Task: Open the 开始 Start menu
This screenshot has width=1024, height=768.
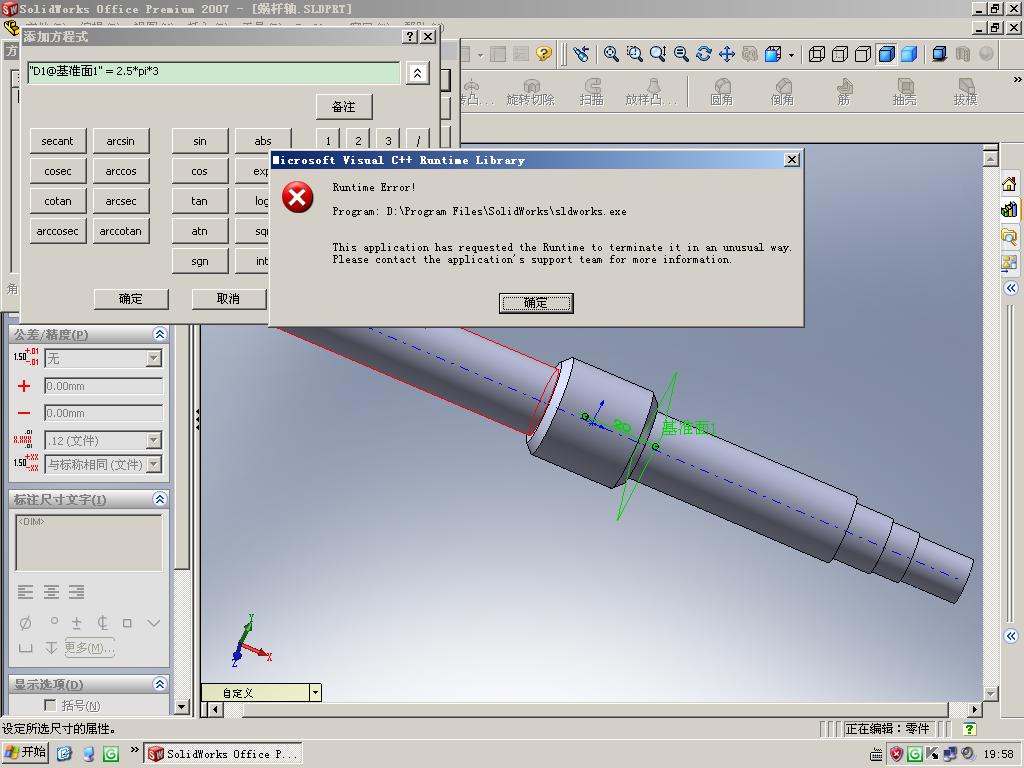Action: (26, 753)
